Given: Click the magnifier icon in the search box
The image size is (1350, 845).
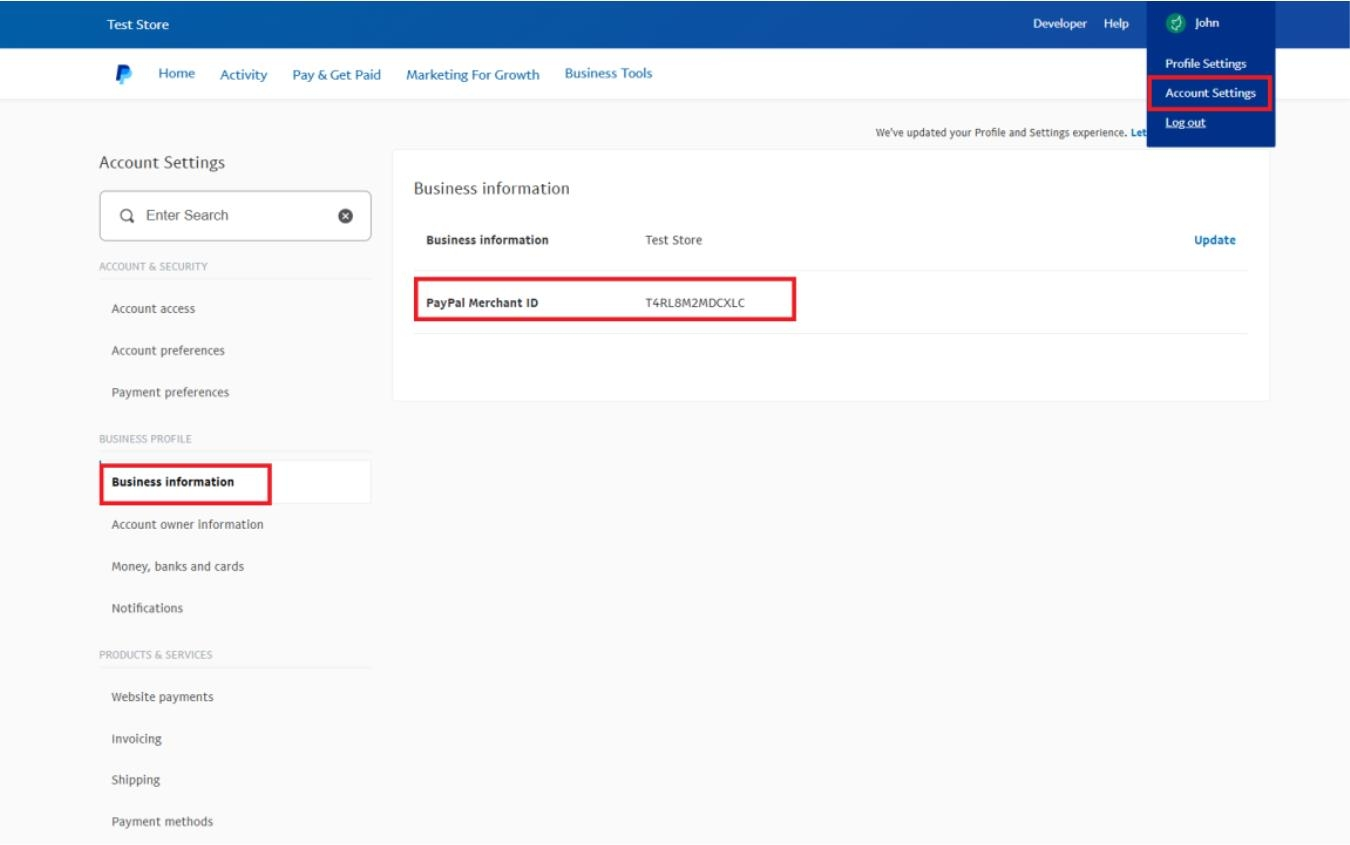Looking at the screenshot, I should (x=127, y=216).
